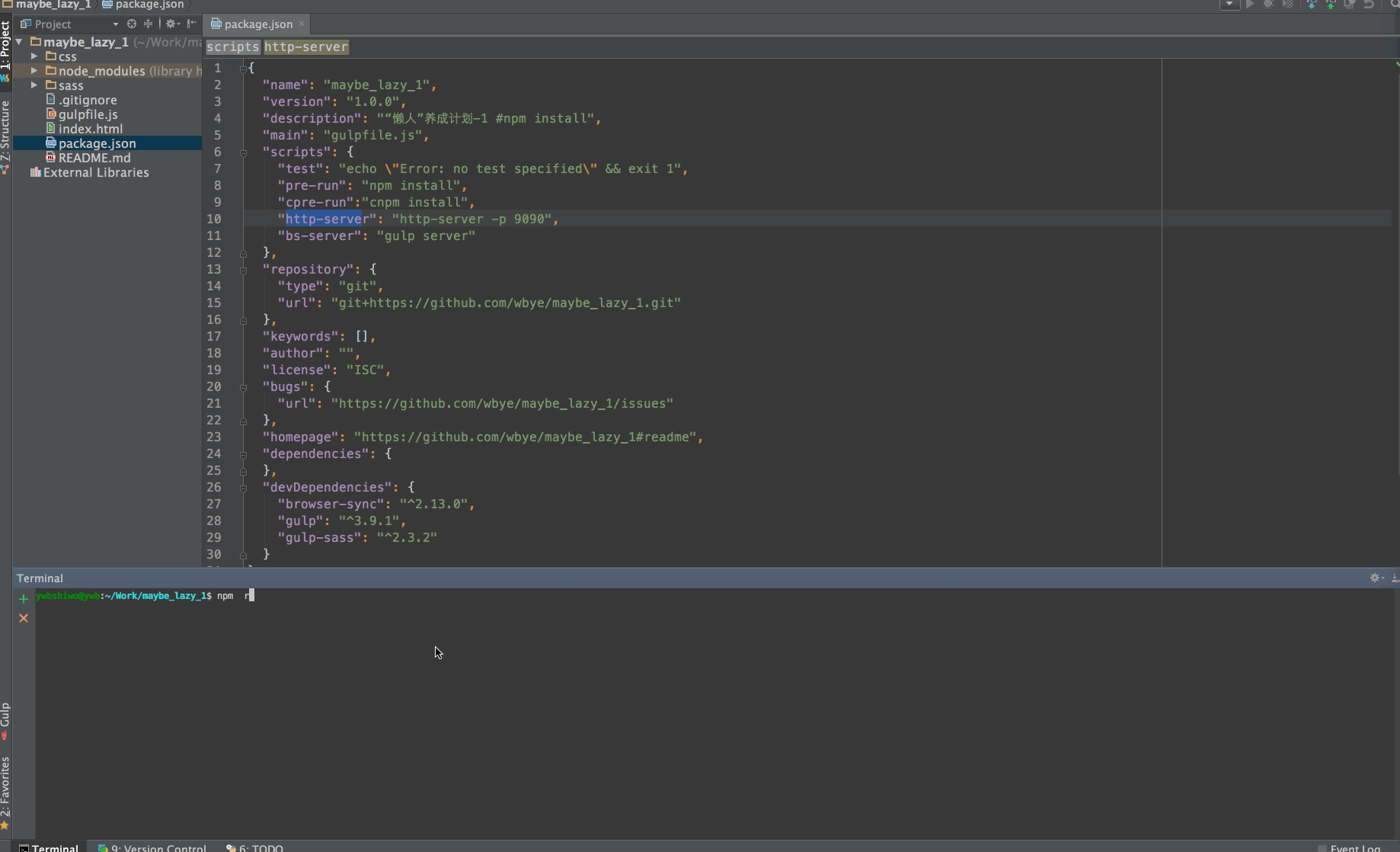The image size is (1400, 852).
Task: Collapse the maybe_lazy_1 root folder
Action: click(20, 42)
